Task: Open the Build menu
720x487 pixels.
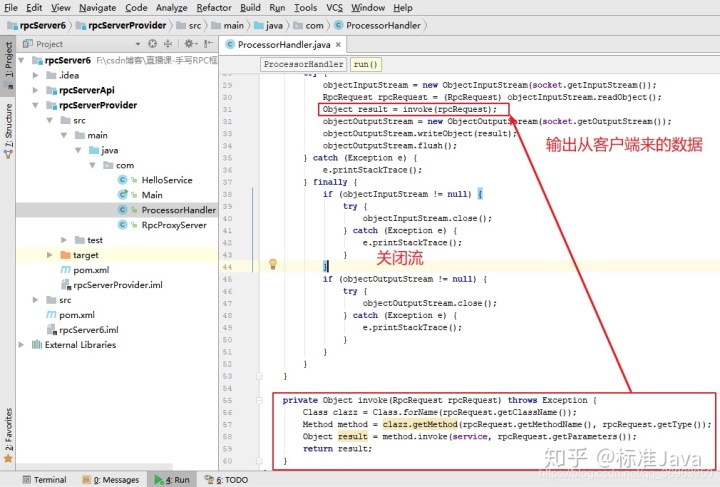Action: (250, 8)
